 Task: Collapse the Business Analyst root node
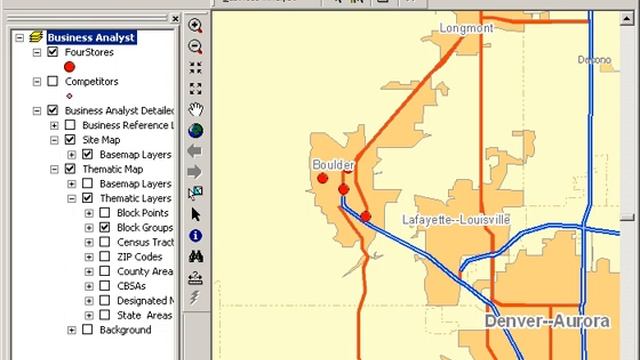19,38
